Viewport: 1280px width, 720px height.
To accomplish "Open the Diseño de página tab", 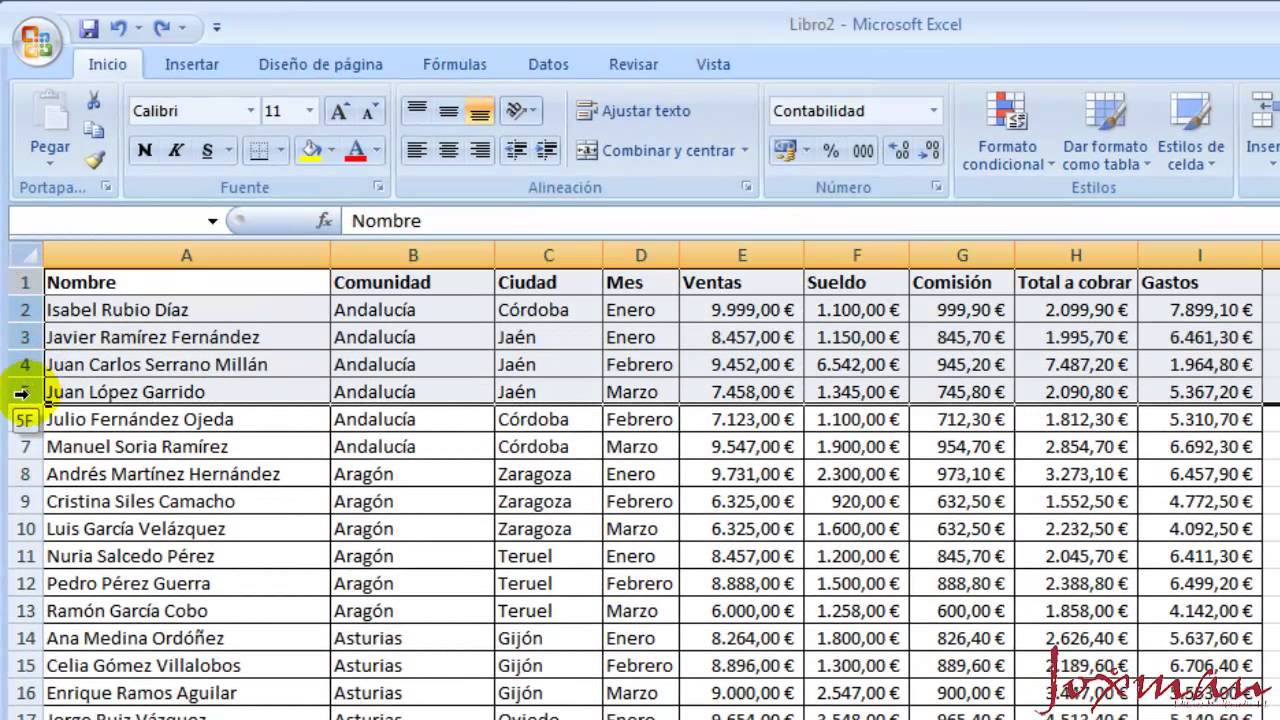I will pyautogui.click(x=321, y=64).
